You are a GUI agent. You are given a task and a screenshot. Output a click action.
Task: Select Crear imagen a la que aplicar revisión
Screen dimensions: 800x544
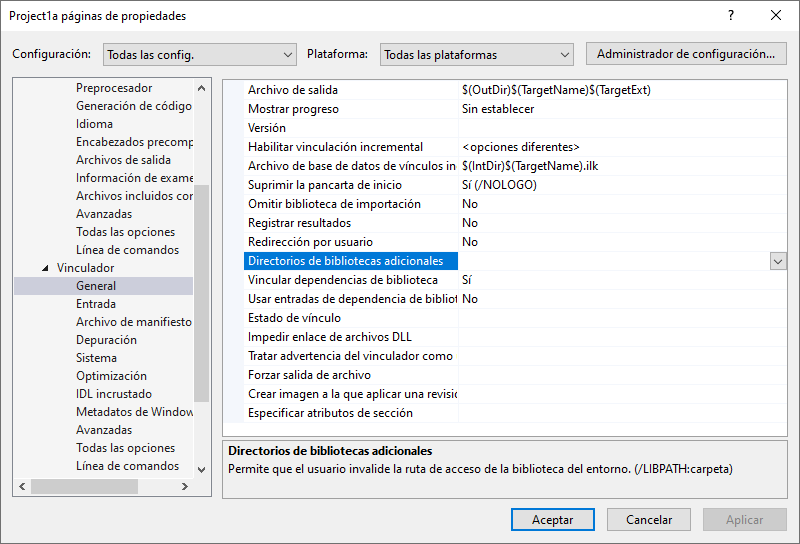click(x=351, y=394)
